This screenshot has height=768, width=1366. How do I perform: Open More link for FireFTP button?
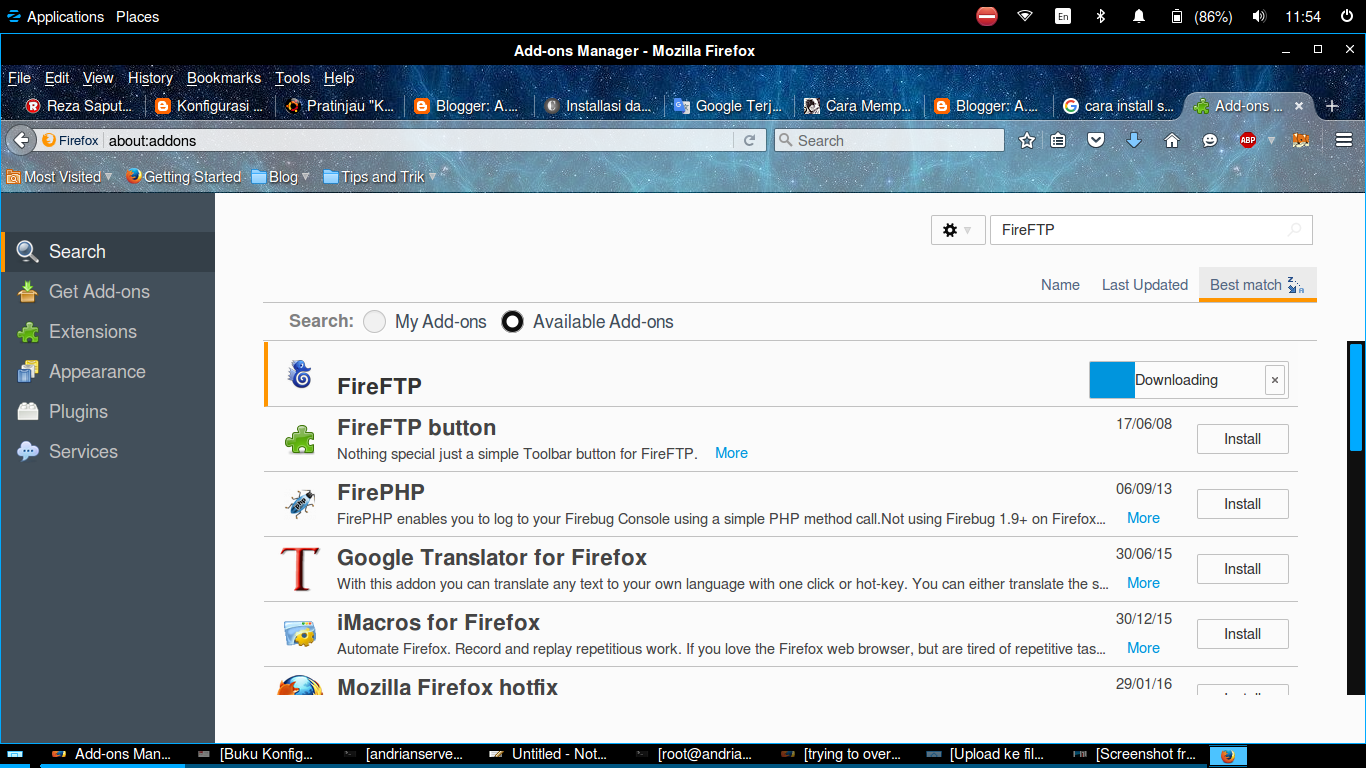tap(731, 453)
